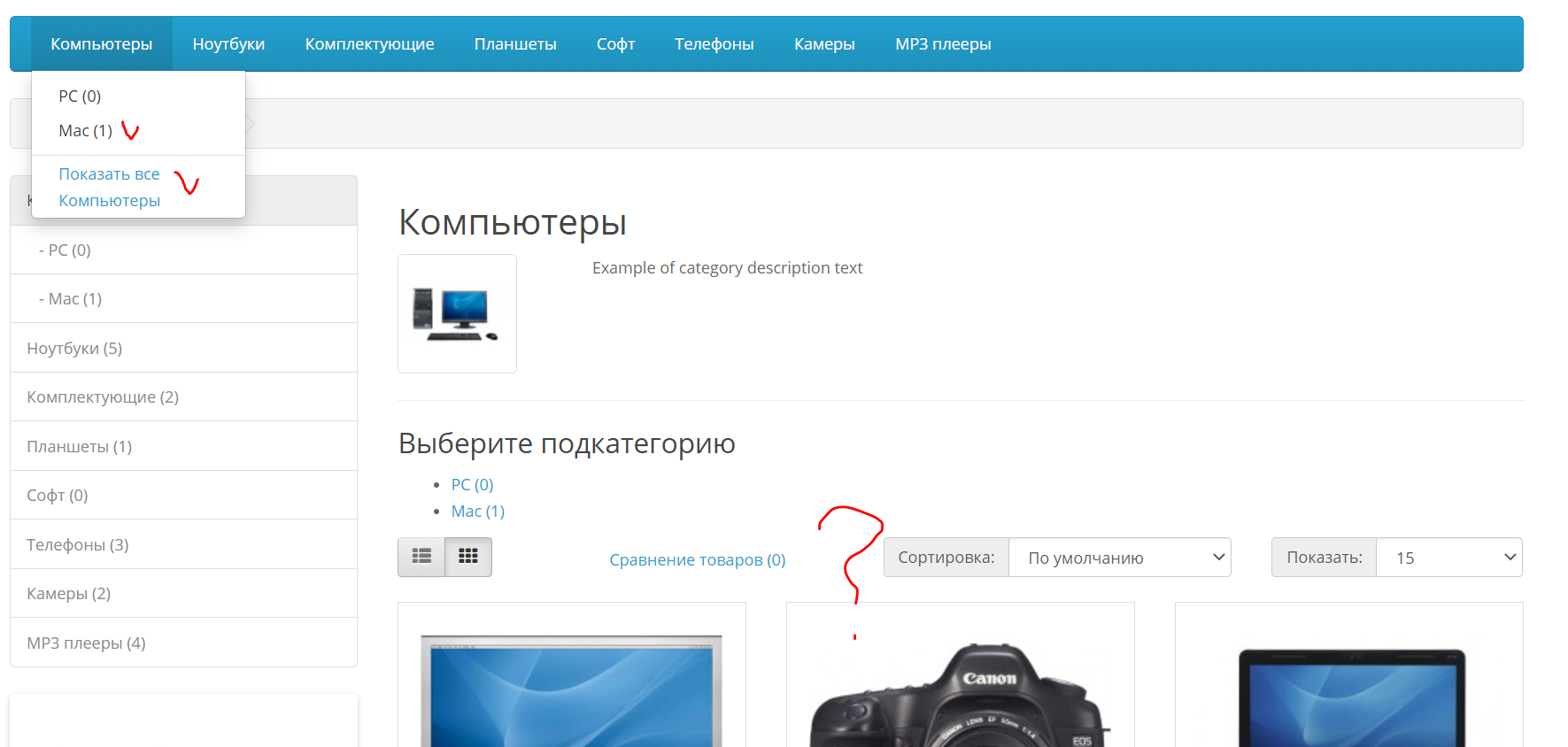Click the Canon camera product image

click(x=960, y=695)
